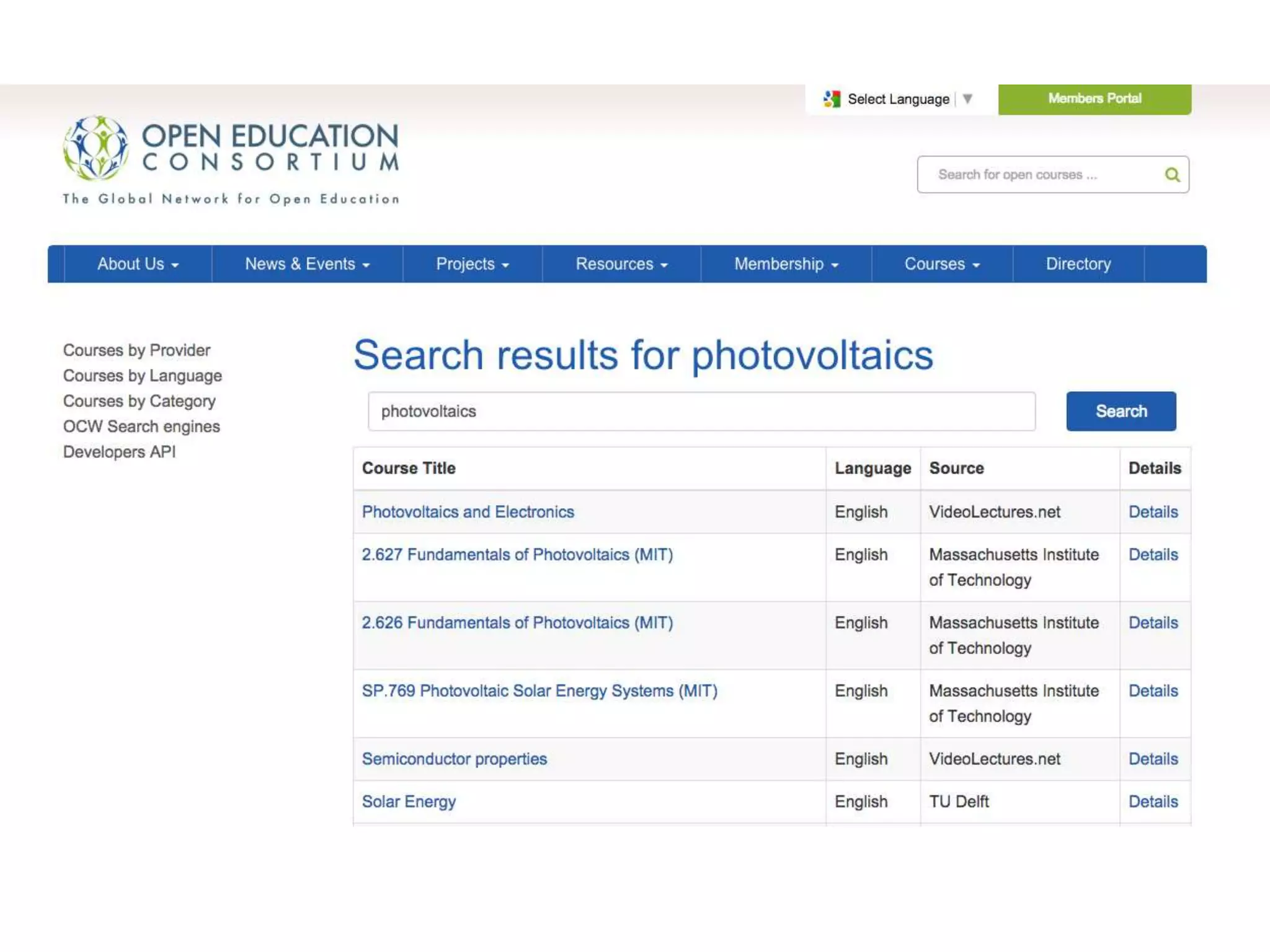Viewport: 1270px width, 952px height.
Task: Open Details for Semiconductor properties course
Action: [x=1152, y=759]
